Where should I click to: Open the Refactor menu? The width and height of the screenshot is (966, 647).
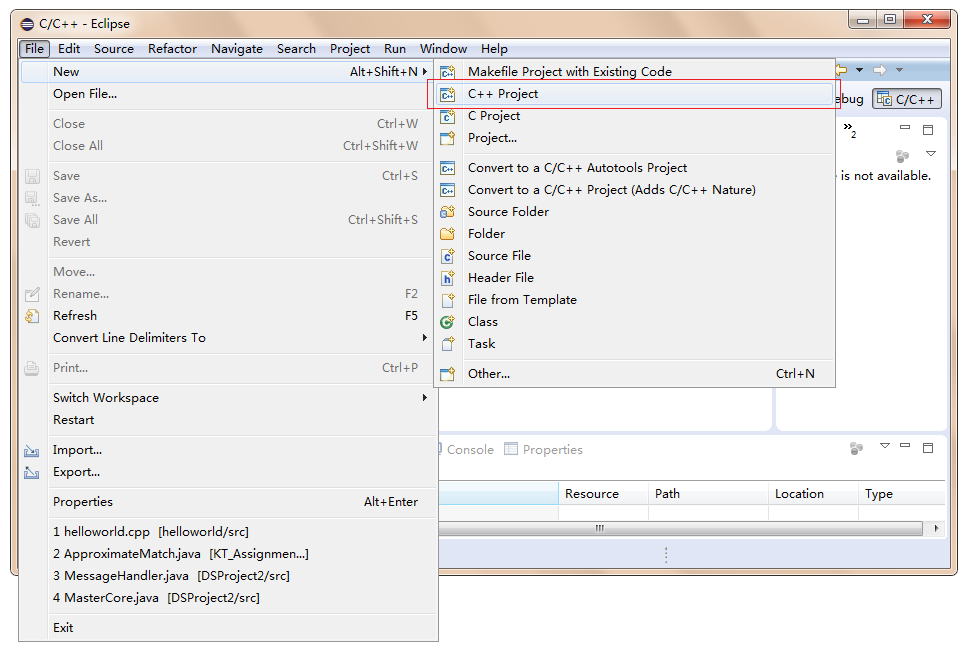click(x=172, y=49)
